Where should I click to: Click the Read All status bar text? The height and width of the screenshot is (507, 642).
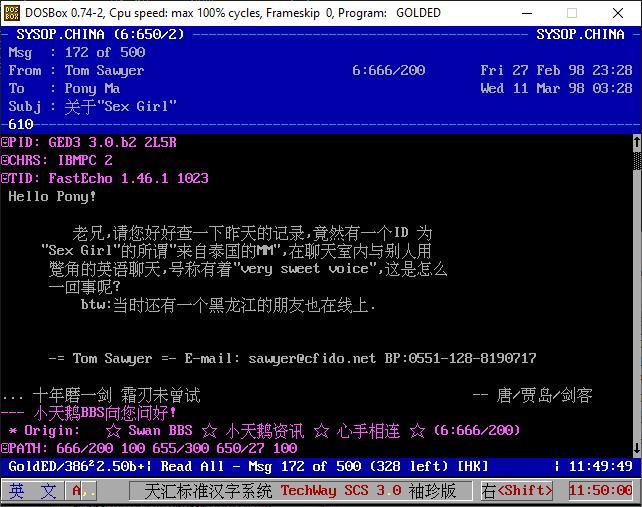point(192,467)
